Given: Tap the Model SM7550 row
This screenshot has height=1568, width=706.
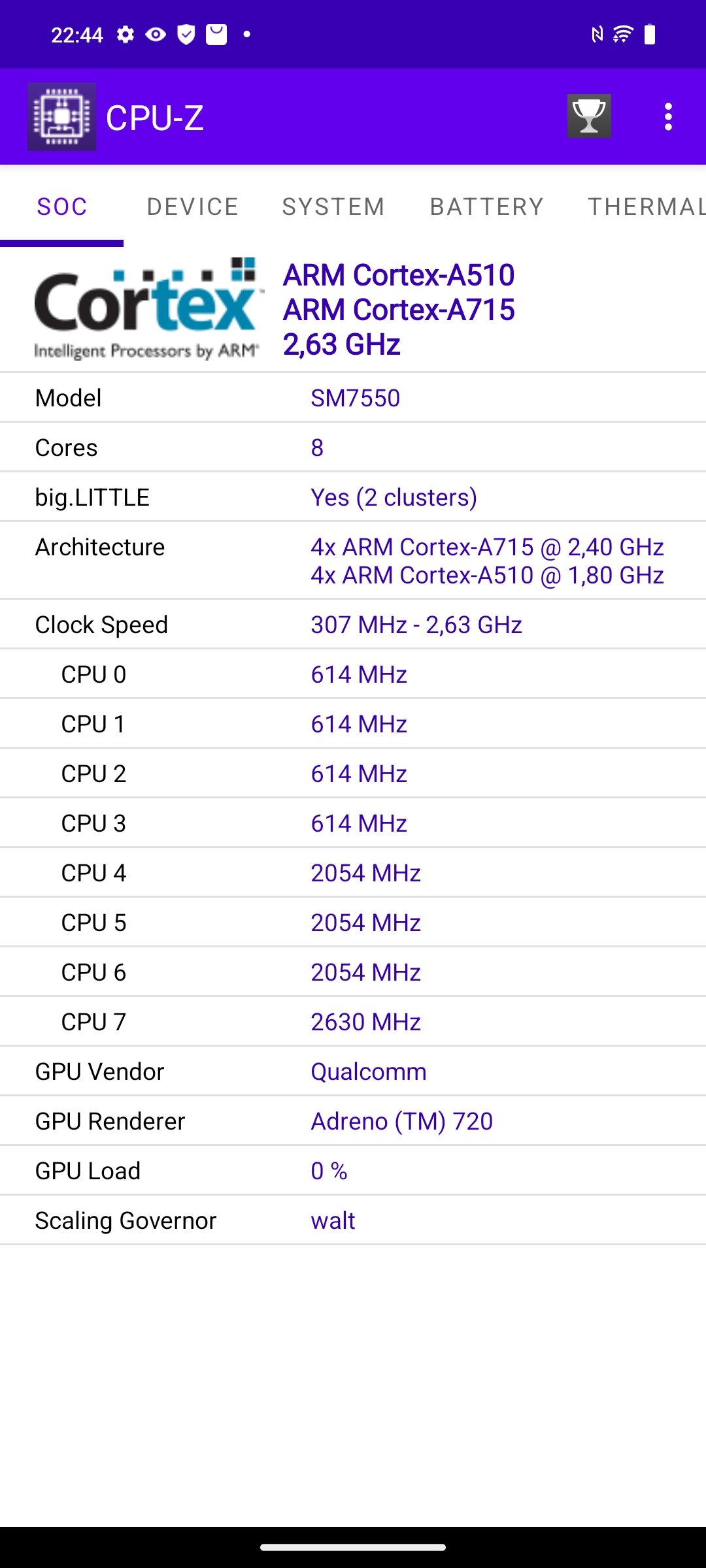Looking at the screenshot, I should point(353,398).
